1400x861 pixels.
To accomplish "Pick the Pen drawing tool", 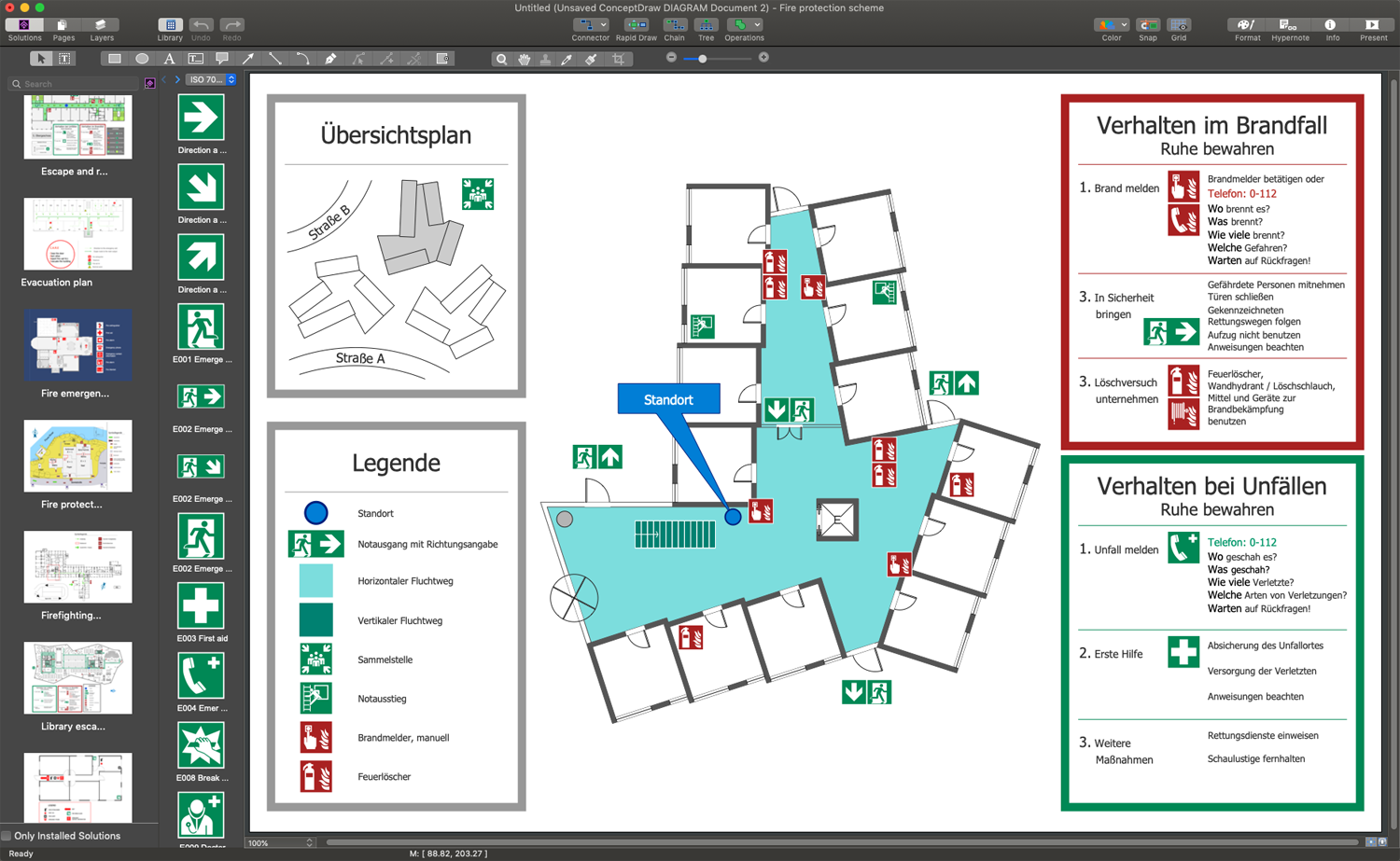I will [x=330, y=59].
